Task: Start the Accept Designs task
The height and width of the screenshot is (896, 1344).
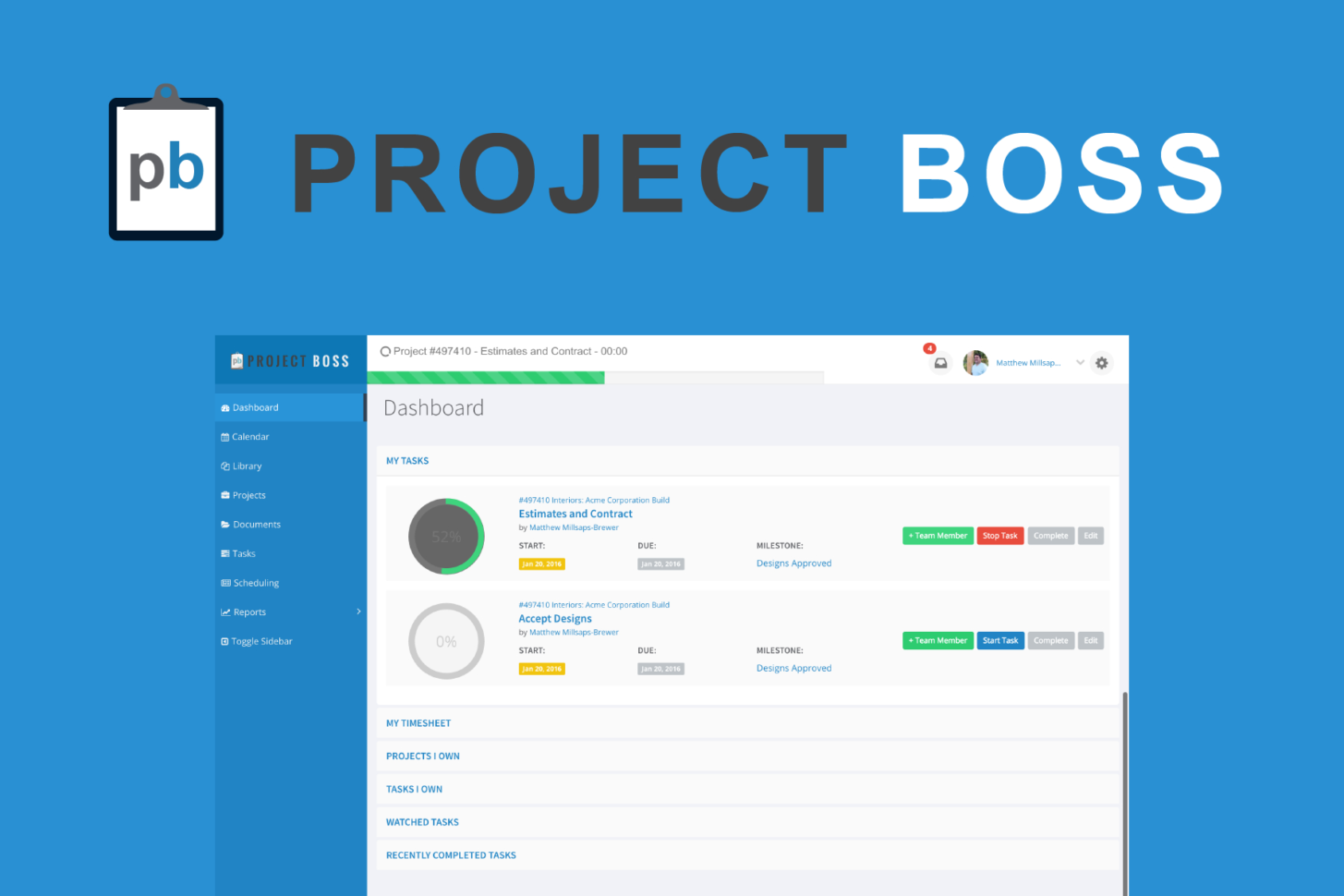Action: pyautogui.click(x=1000, y=640)
